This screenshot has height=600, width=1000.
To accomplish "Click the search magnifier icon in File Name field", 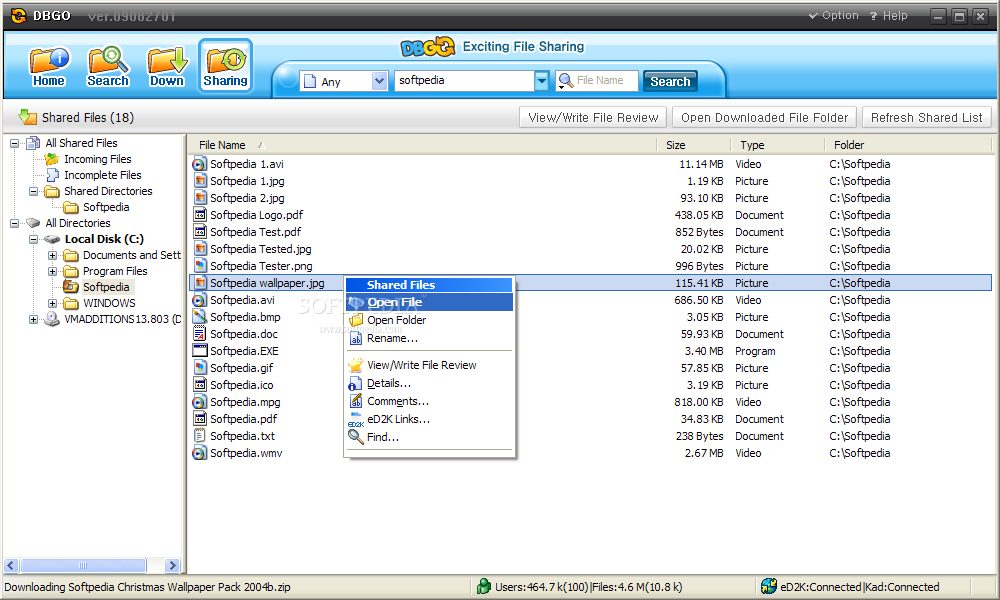I will [x=565, y=81].
